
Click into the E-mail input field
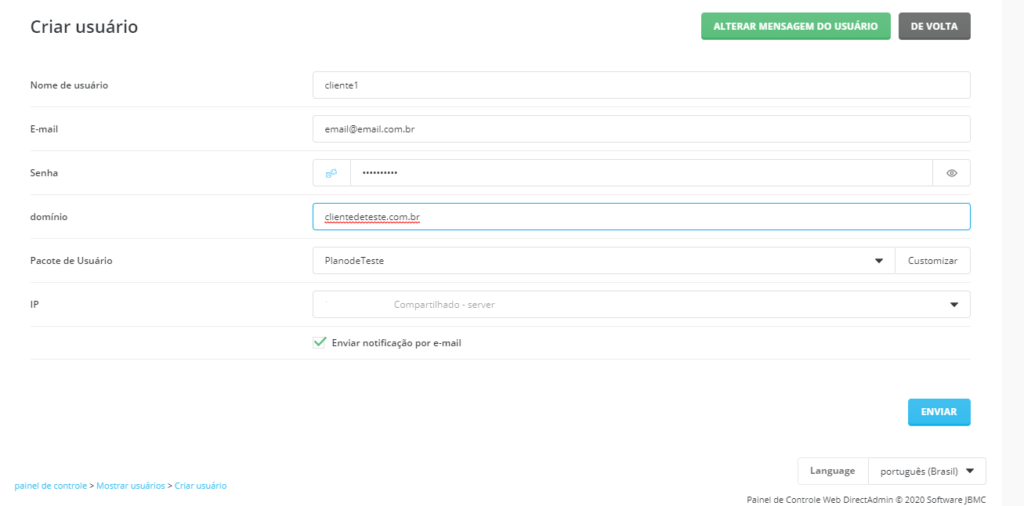[641, 129]
